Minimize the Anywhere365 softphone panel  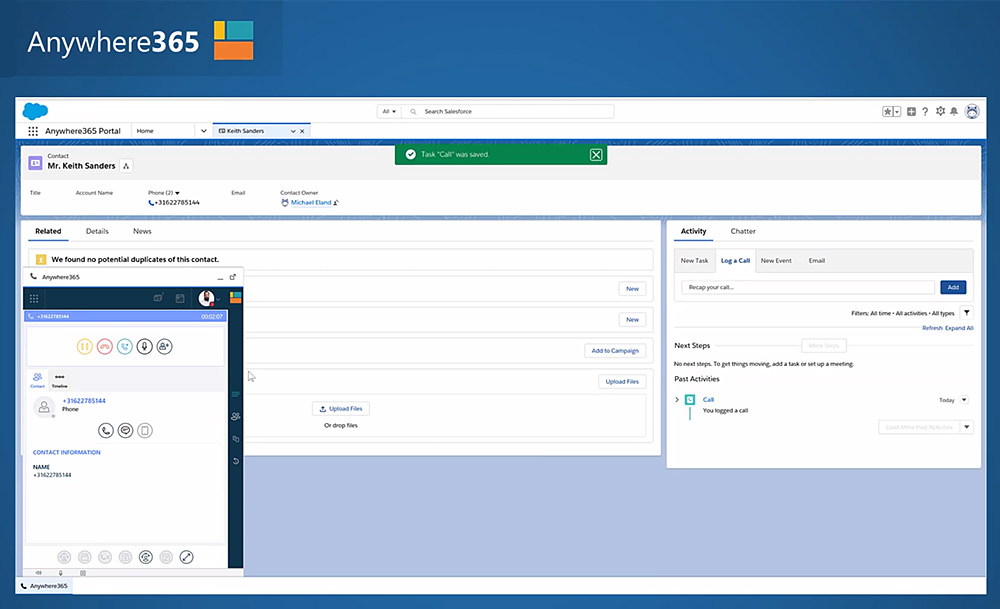coord(220,277)
